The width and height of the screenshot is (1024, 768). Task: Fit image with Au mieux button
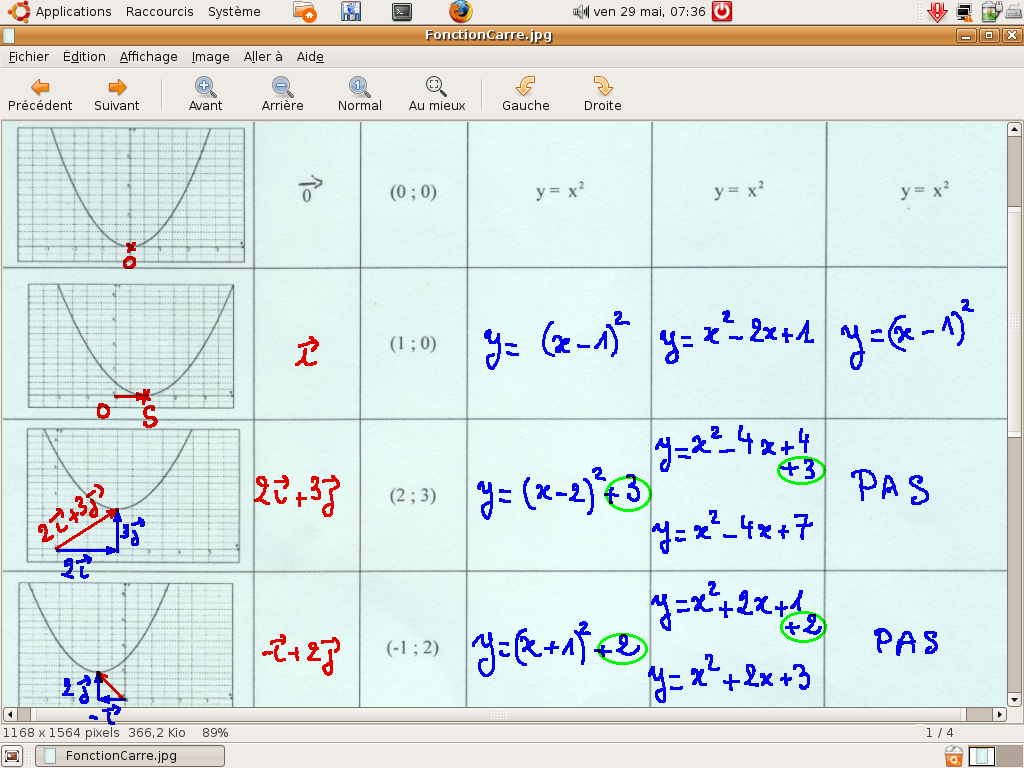(437, 95)
